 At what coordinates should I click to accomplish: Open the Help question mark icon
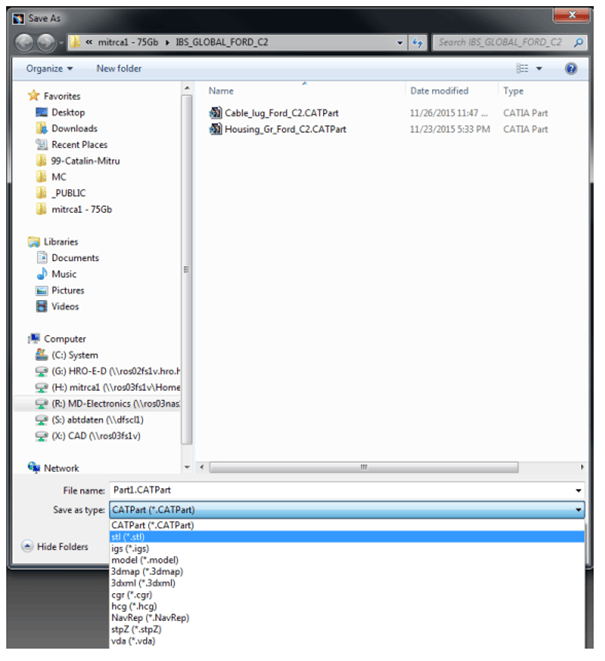coord(571,68)
